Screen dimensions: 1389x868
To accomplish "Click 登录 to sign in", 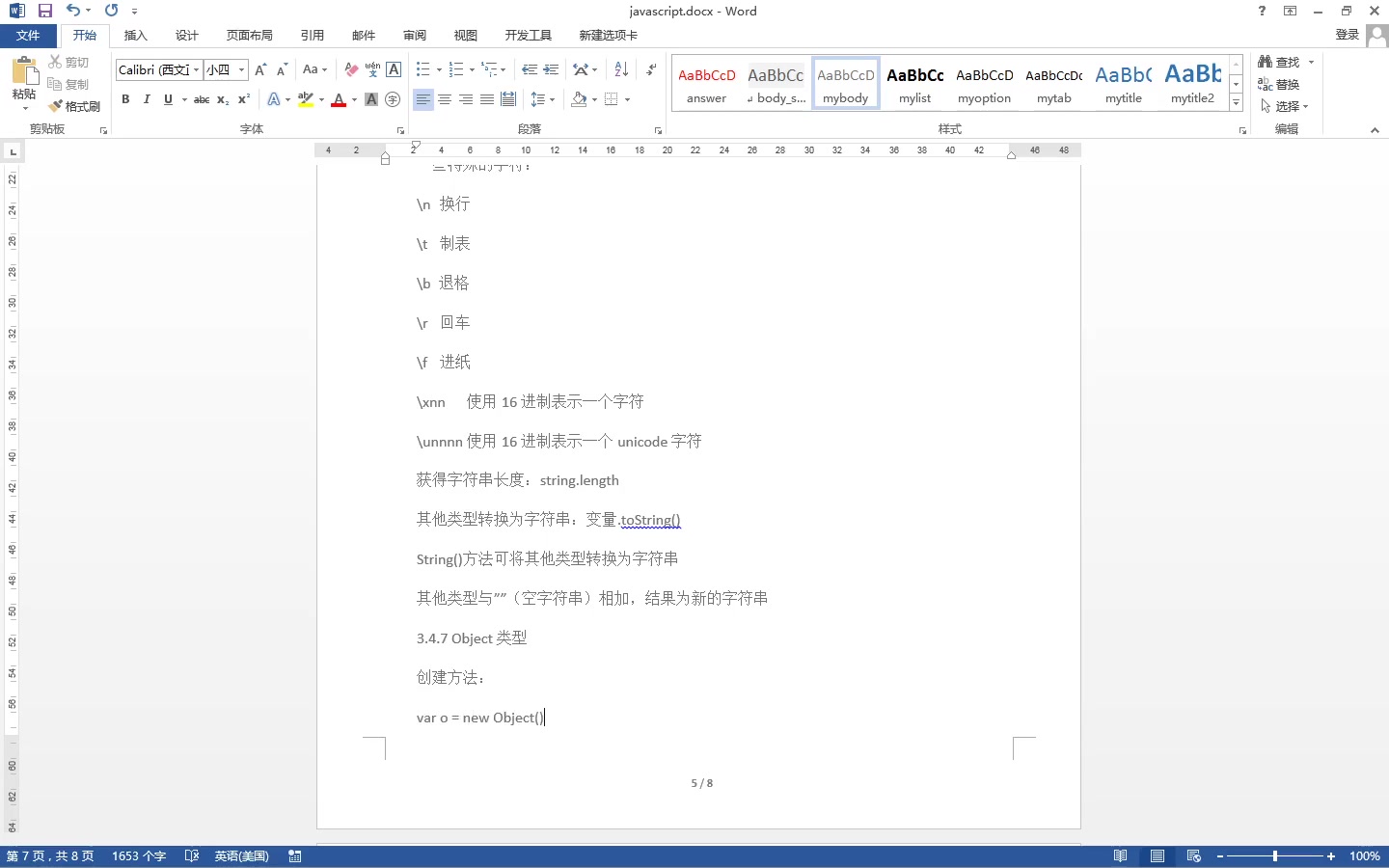I will [x=1348, y=35].
